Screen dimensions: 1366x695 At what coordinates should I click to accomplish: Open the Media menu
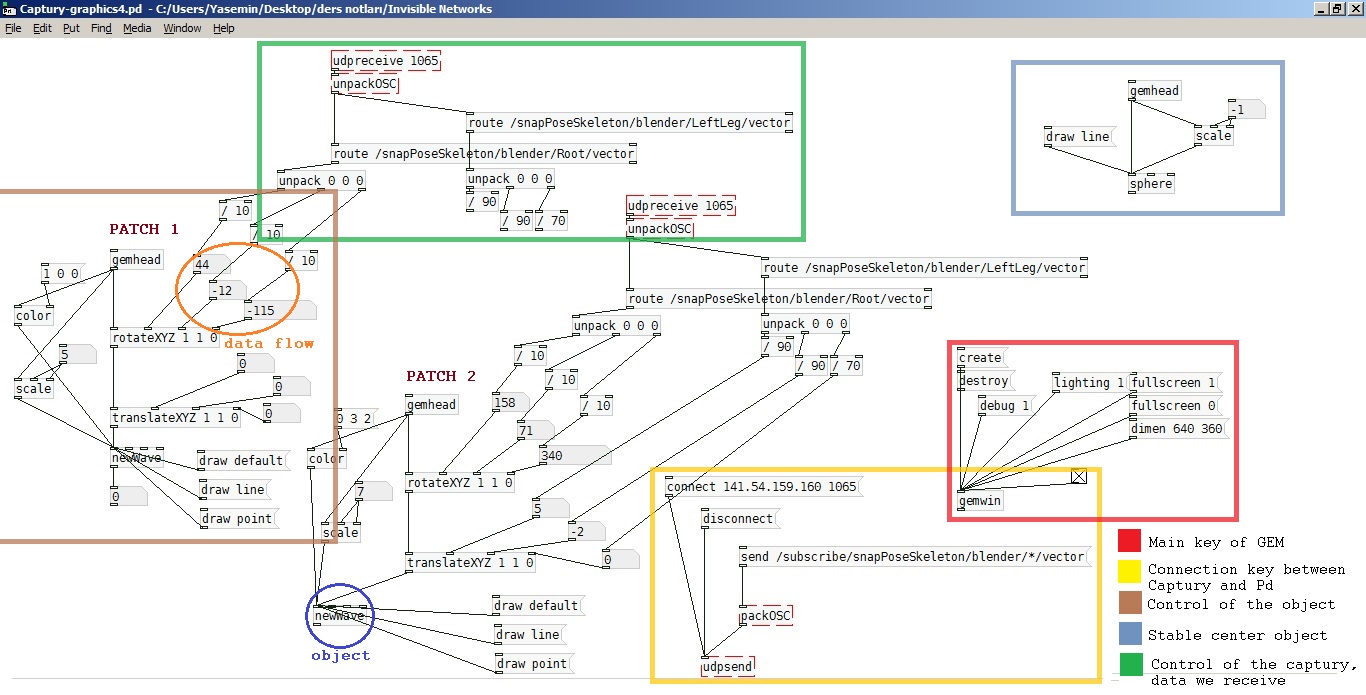coord(137,28)
